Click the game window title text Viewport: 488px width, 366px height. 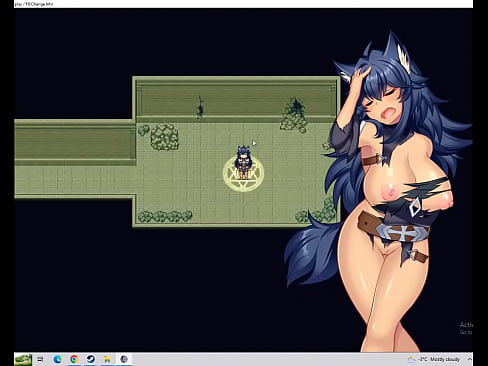tap(34, 4)
